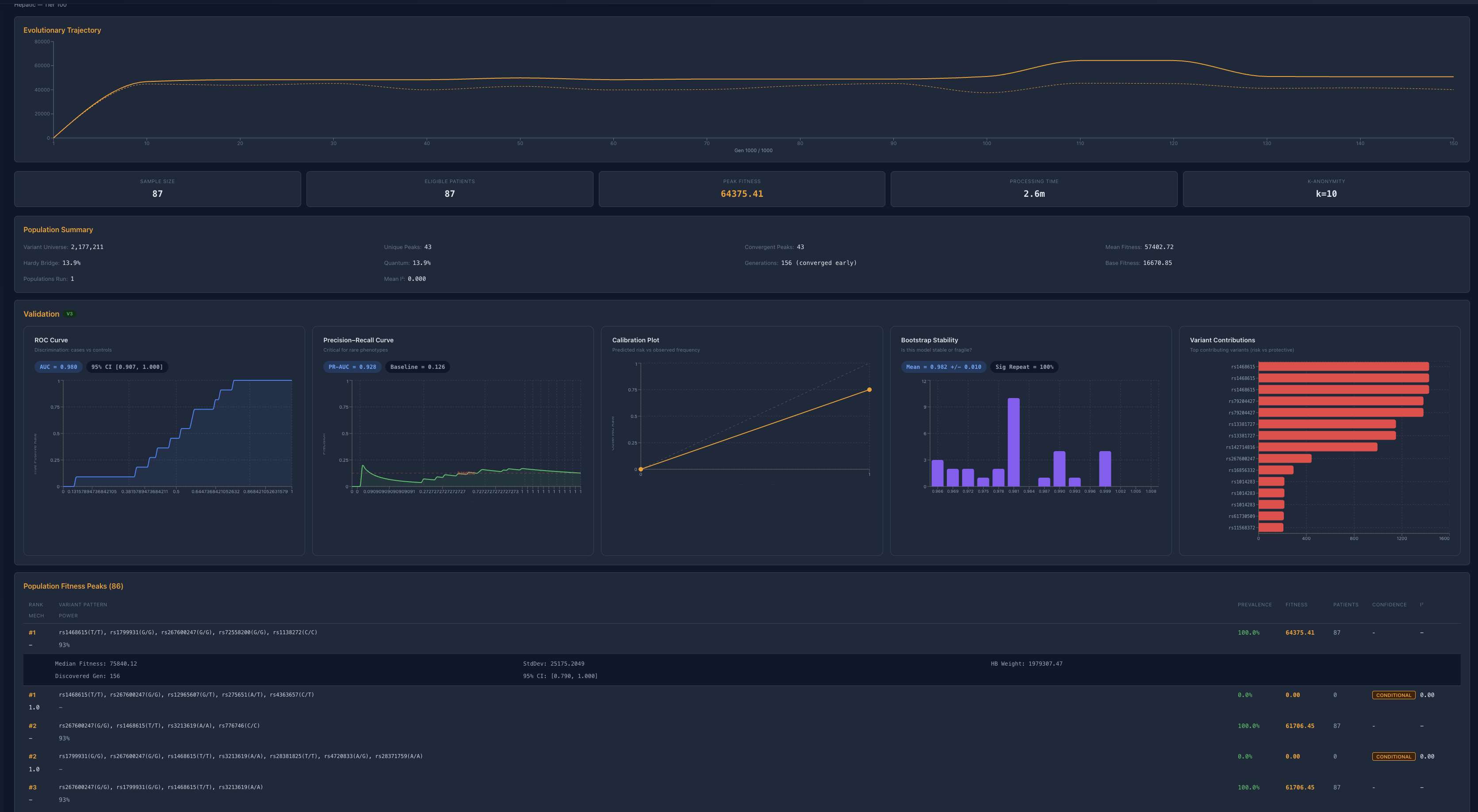
Task: Expand the rank #3 variant pattern row
Action: point(161,787)
